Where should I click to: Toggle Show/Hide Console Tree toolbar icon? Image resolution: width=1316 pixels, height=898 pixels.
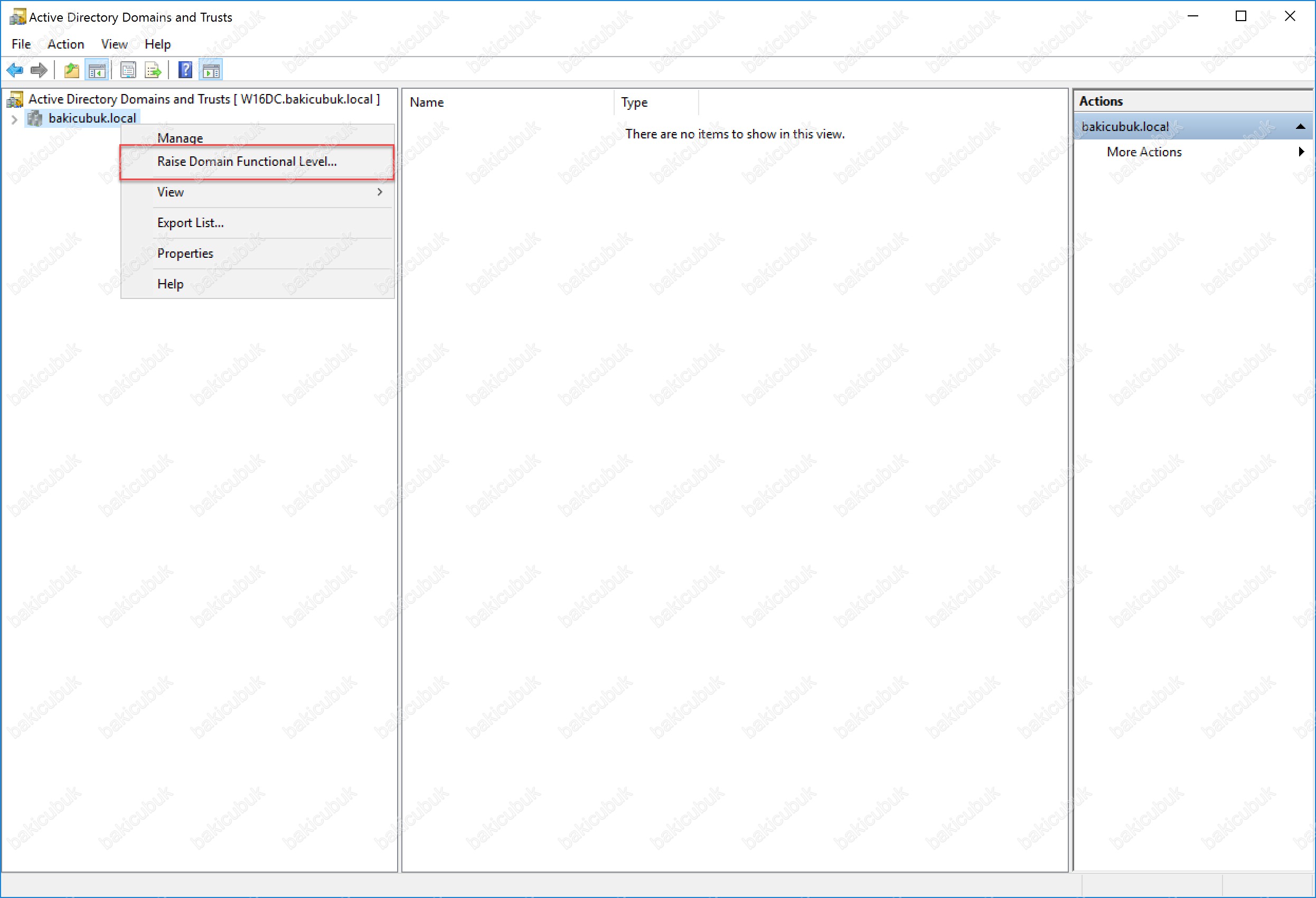97,70
